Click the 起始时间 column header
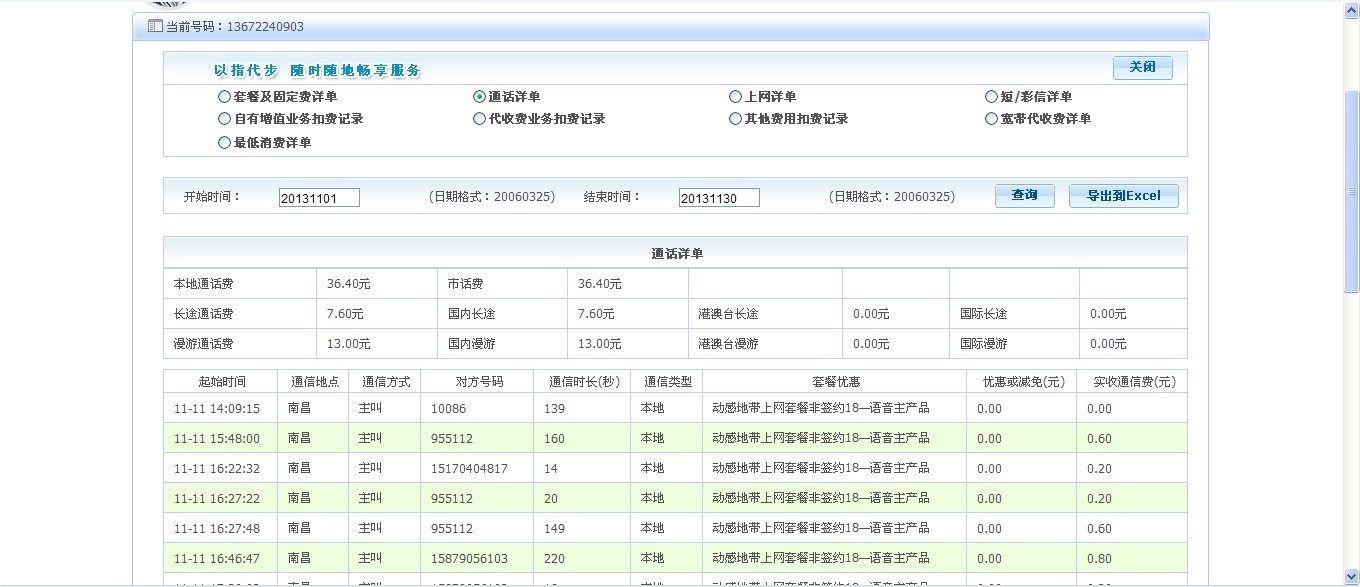 [221, 382]
